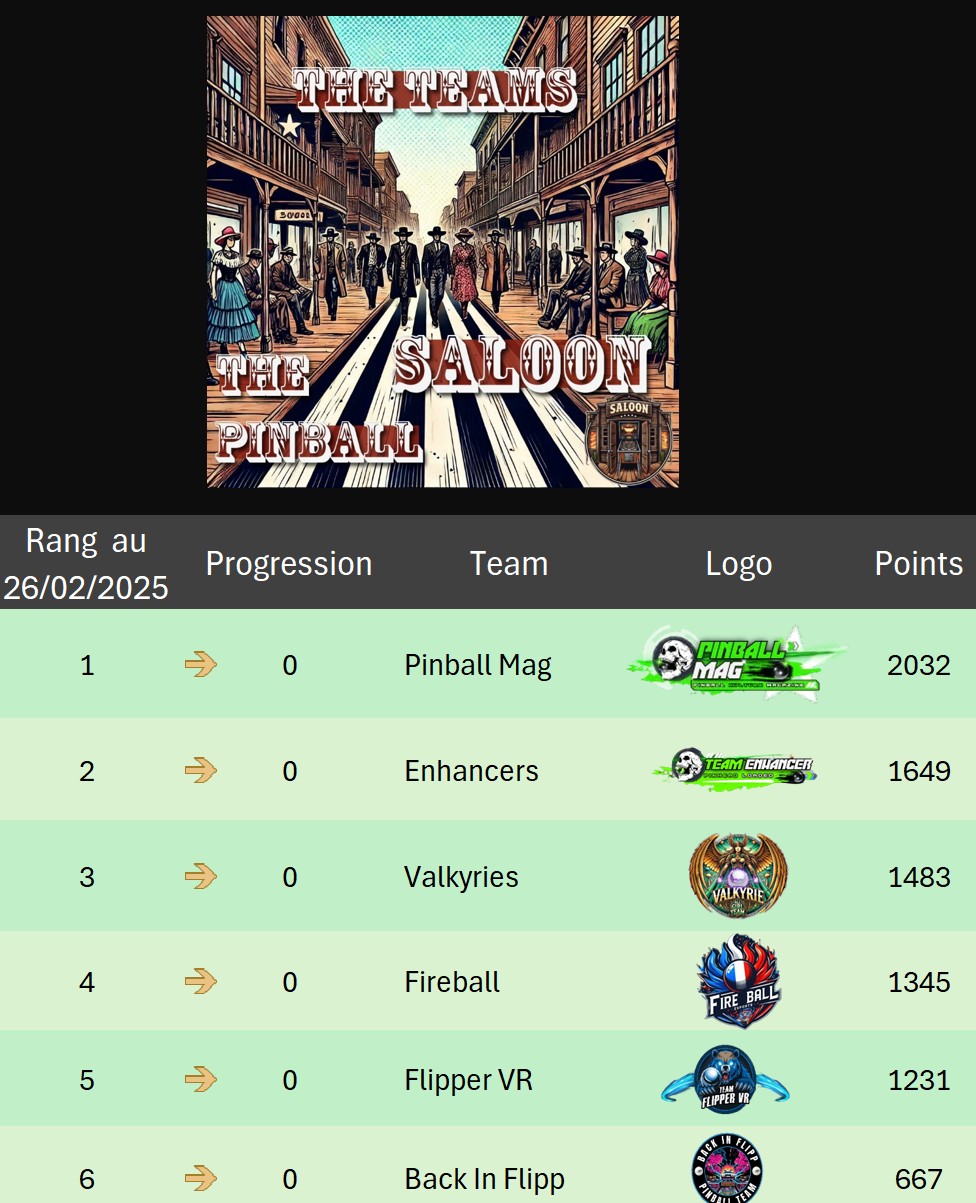Click the Pinball Mag team name
This screenshot has height=1203, width=976.
(x=478, y=665)
